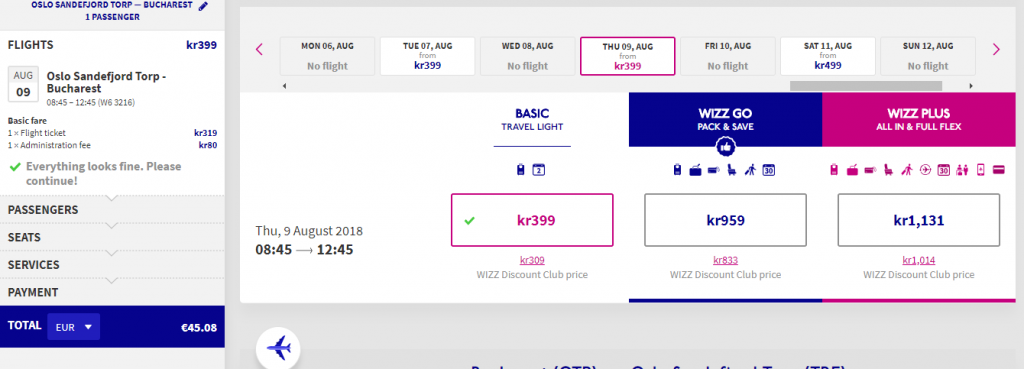The height and width of the screenshot is (369, 1024).
Task: Click the kr309 WIZZ Discount Club price link
Action: [532, 260]
